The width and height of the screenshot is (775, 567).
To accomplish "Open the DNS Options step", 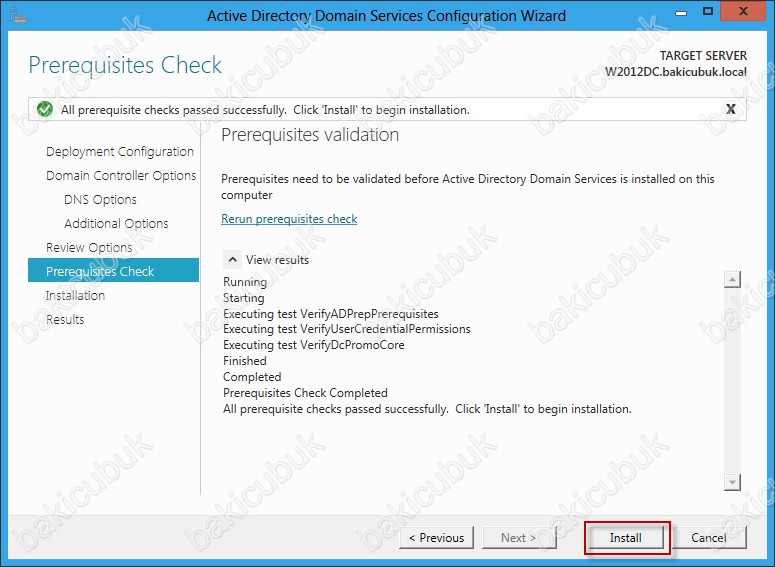I will tap(100, 200).
